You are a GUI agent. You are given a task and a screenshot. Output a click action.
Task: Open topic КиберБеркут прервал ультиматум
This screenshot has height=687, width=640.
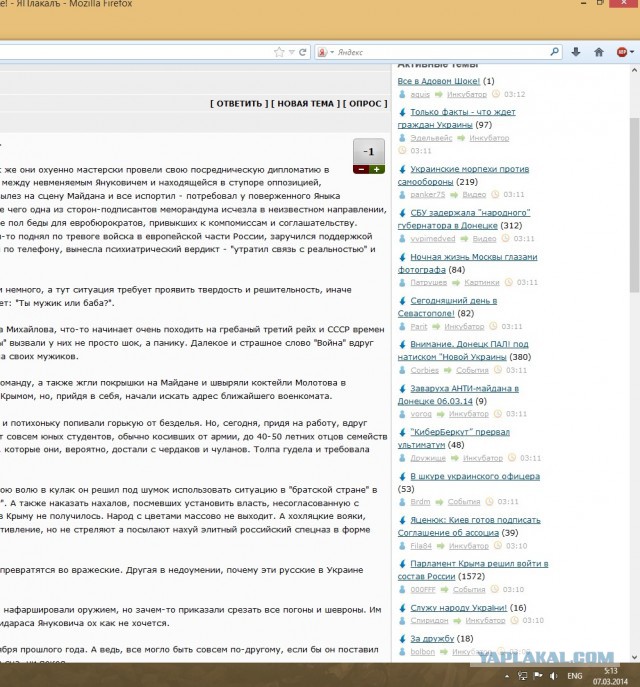tap(460, 432)
